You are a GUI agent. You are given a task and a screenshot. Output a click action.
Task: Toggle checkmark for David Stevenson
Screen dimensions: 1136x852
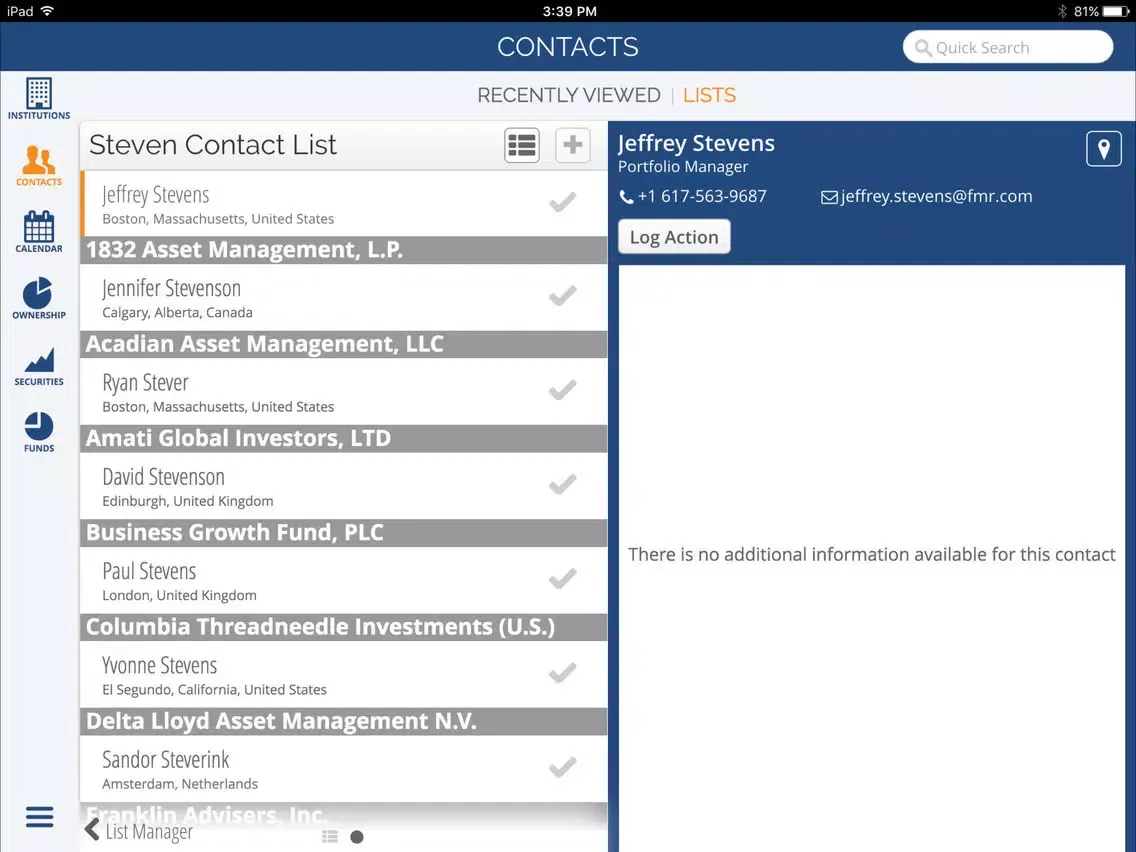point(562,484)
